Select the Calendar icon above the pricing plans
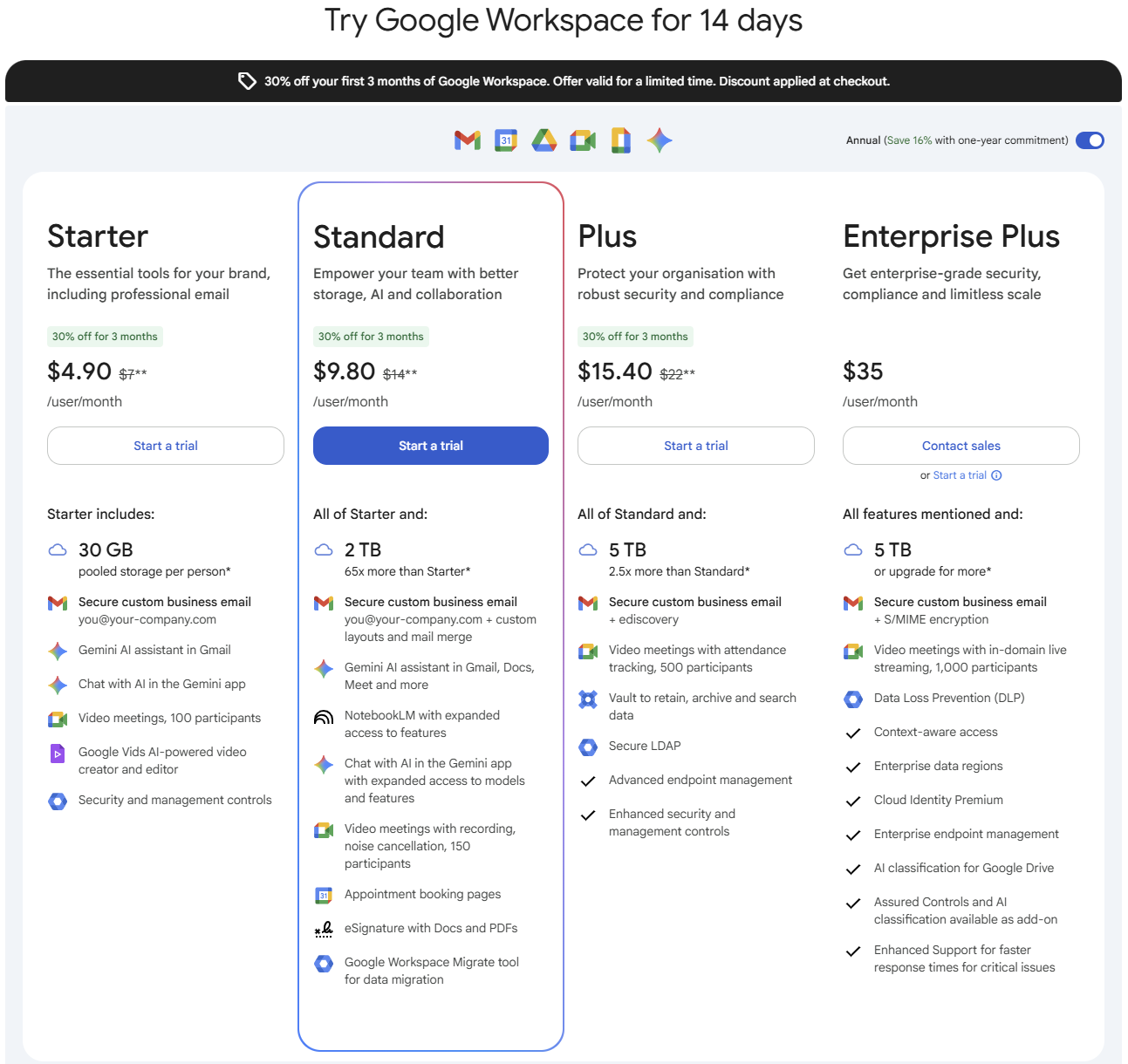Viewport: 1128px width, 1064px height. (505, 140)
